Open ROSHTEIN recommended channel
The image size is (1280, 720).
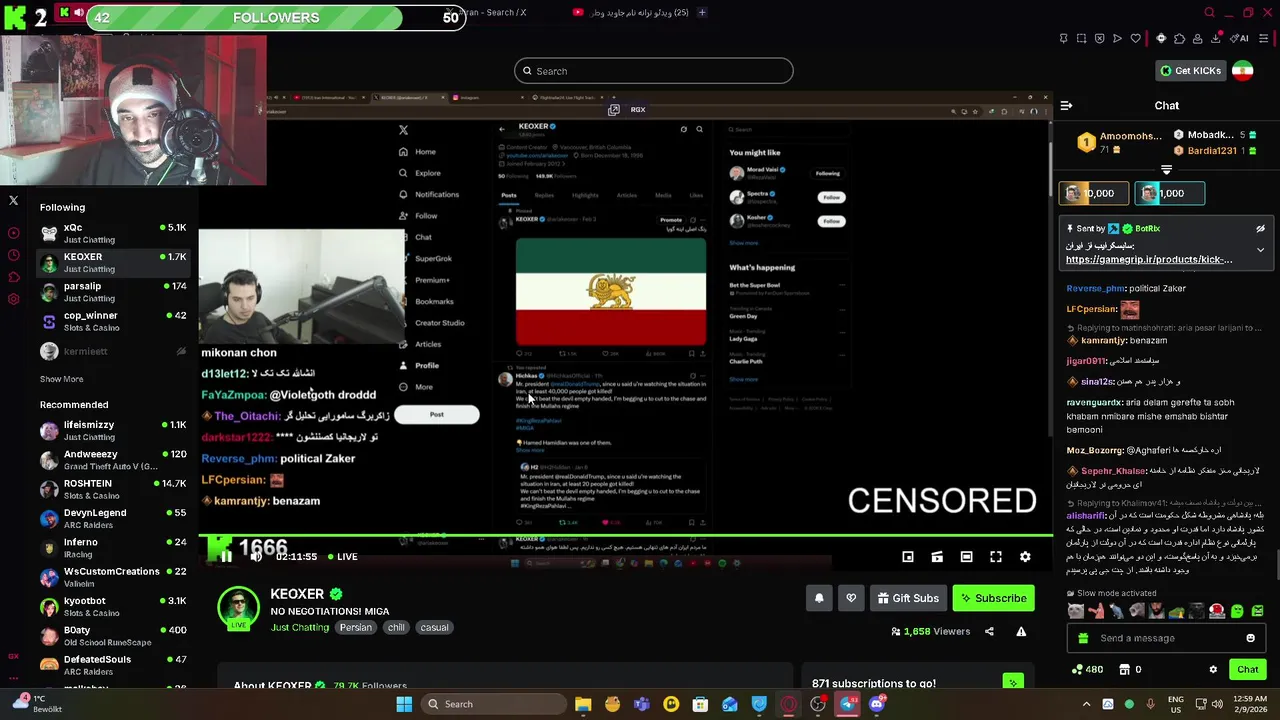tap(113, 489)
